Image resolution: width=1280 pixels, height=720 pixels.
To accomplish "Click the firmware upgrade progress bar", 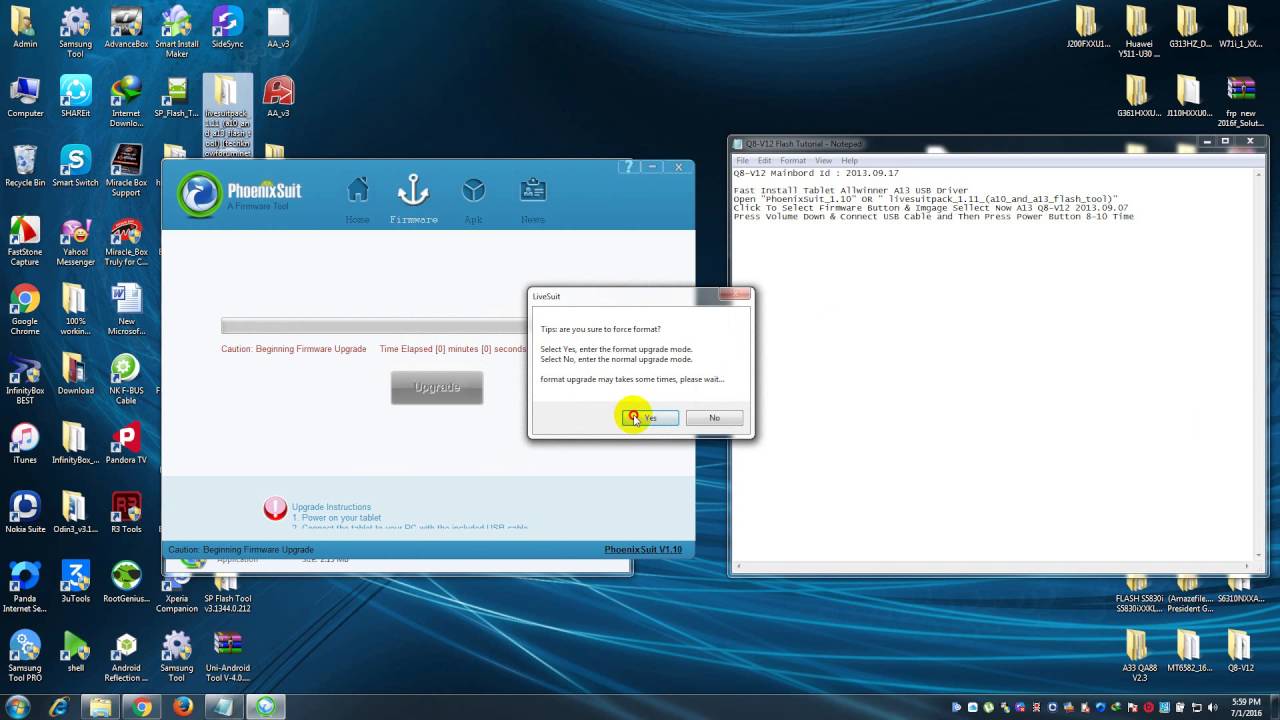I will pyautogui.click(x=374, y=326).
